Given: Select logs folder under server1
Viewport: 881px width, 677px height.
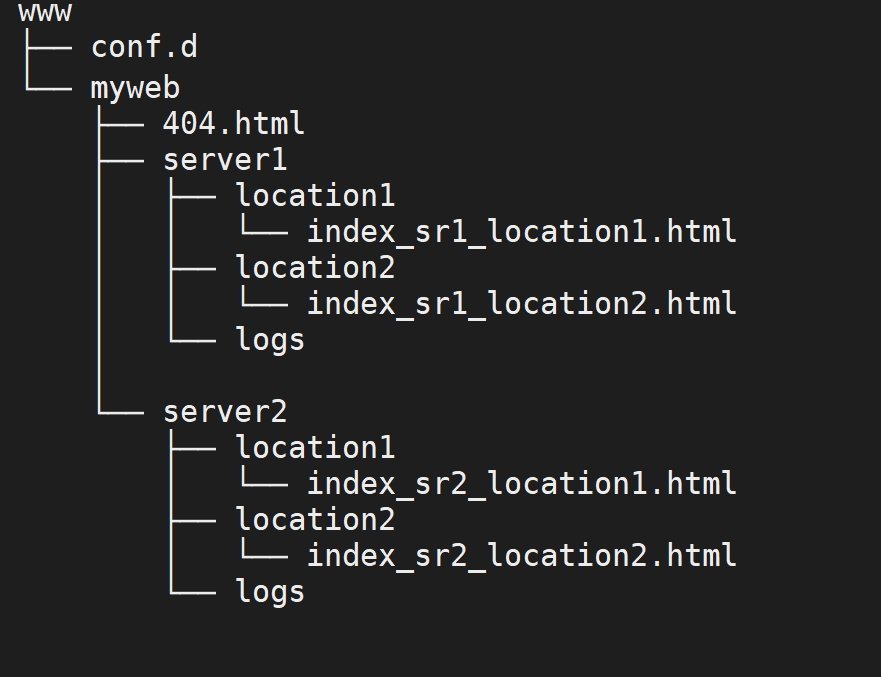Looking at the screenshot, I should [270, 340].
